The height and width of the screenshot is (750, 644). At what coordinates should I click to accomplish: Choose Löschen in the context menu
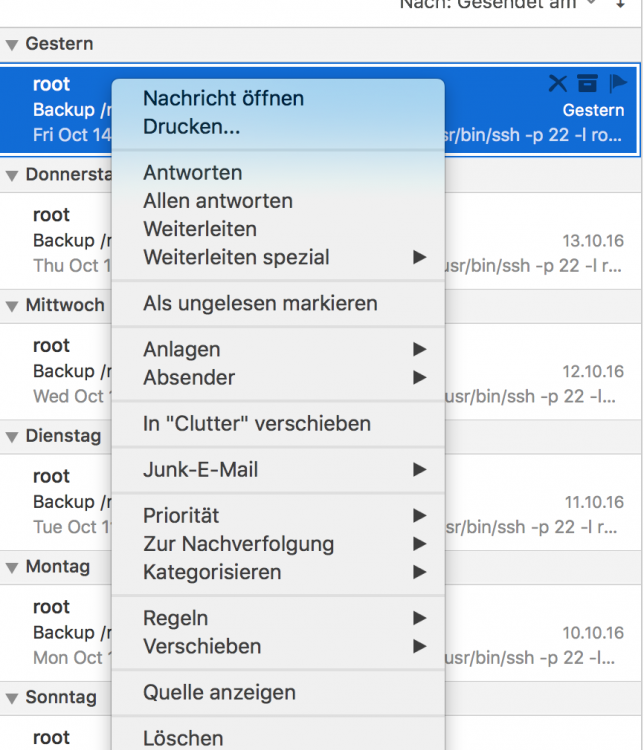[278, 737]
